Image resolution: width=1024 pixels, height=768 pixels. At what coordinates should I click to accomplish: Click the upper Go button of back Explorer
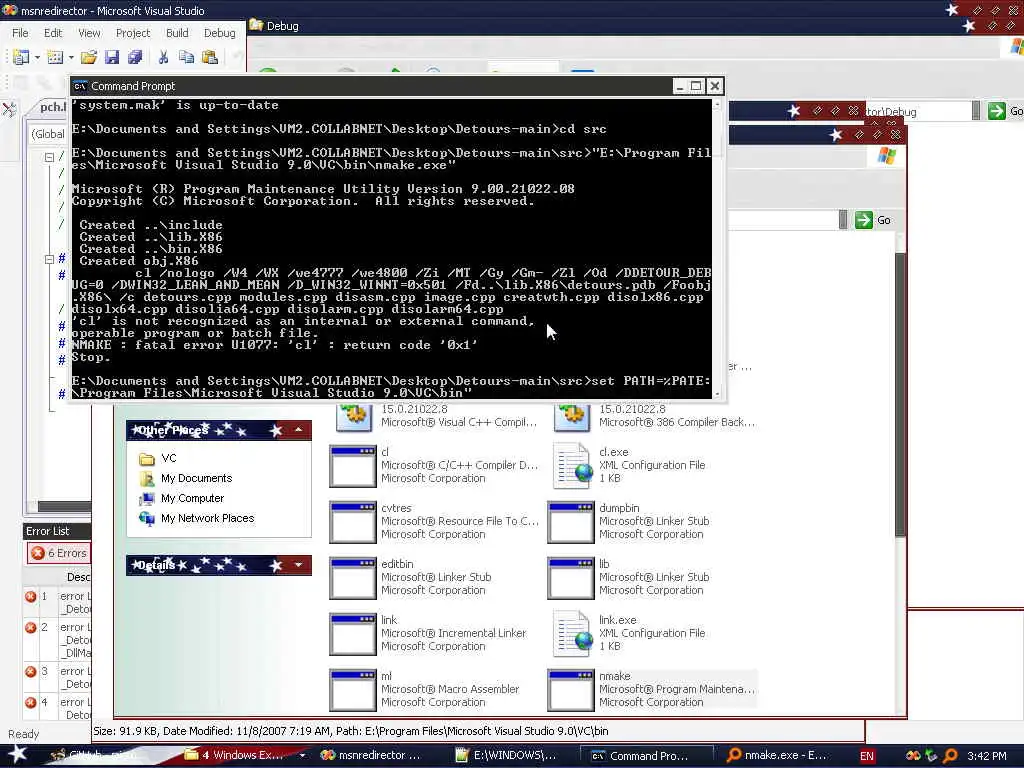[x=1005, y=111]
